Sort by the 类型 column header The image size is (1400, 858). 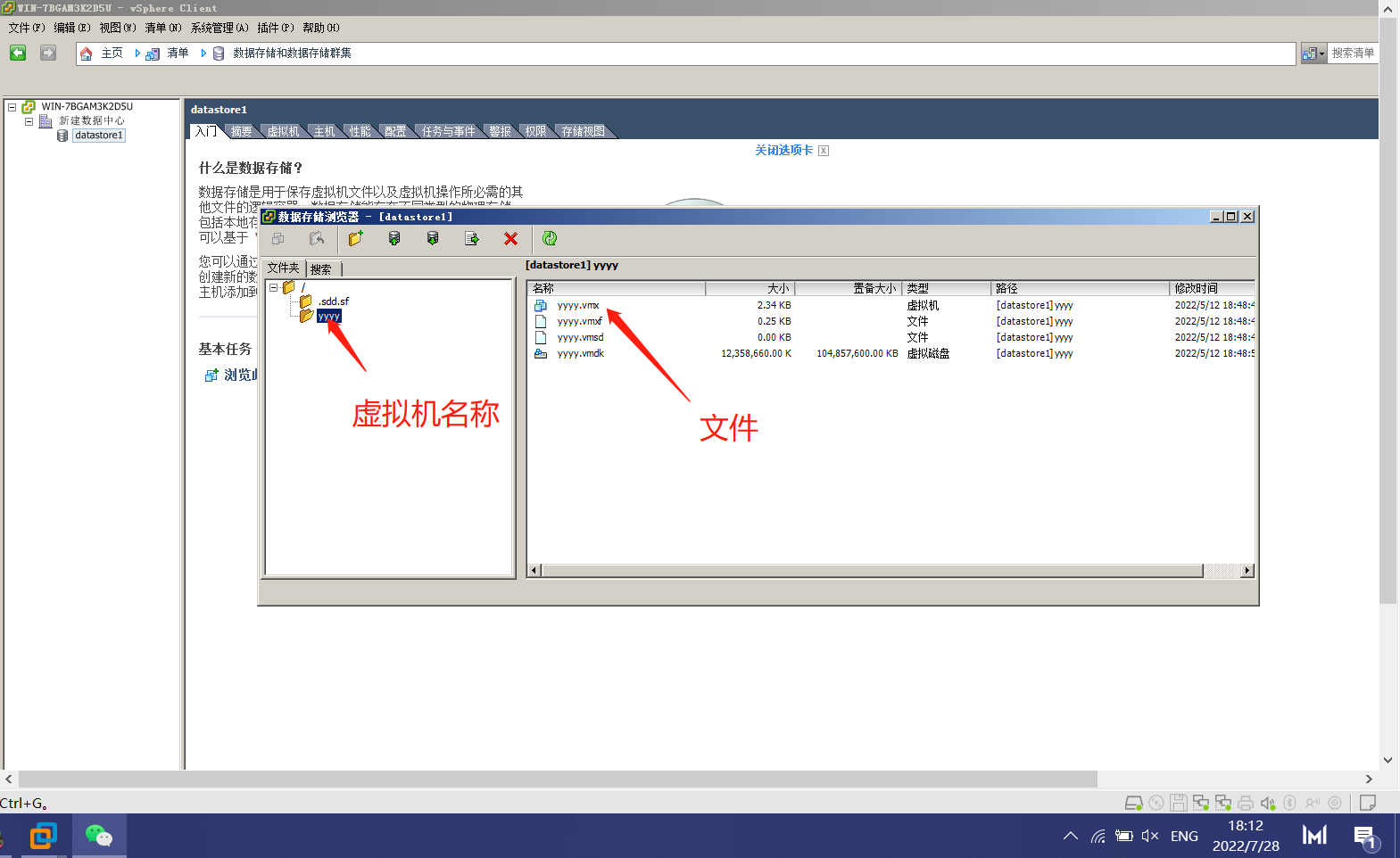(947, 288)
